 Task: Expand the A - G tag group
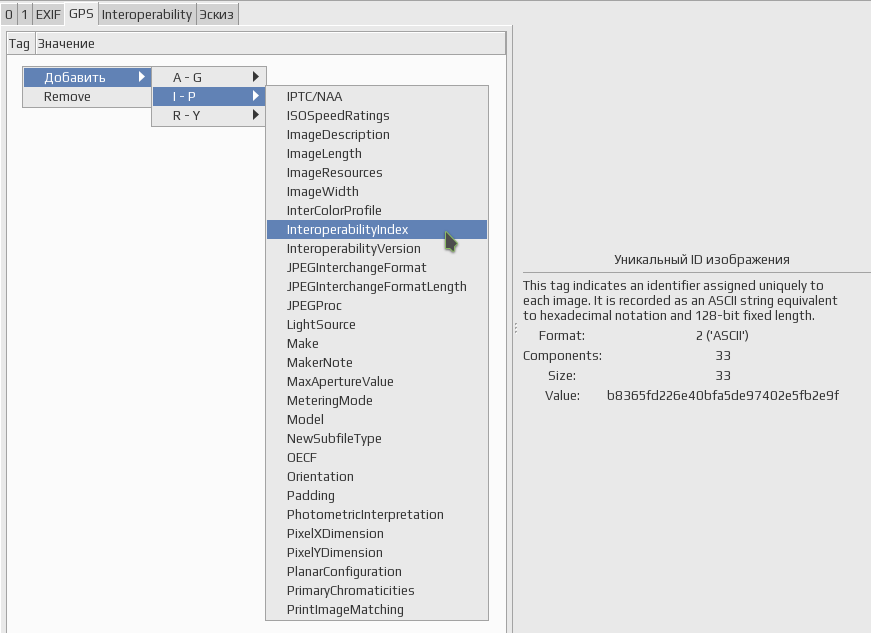209,77
